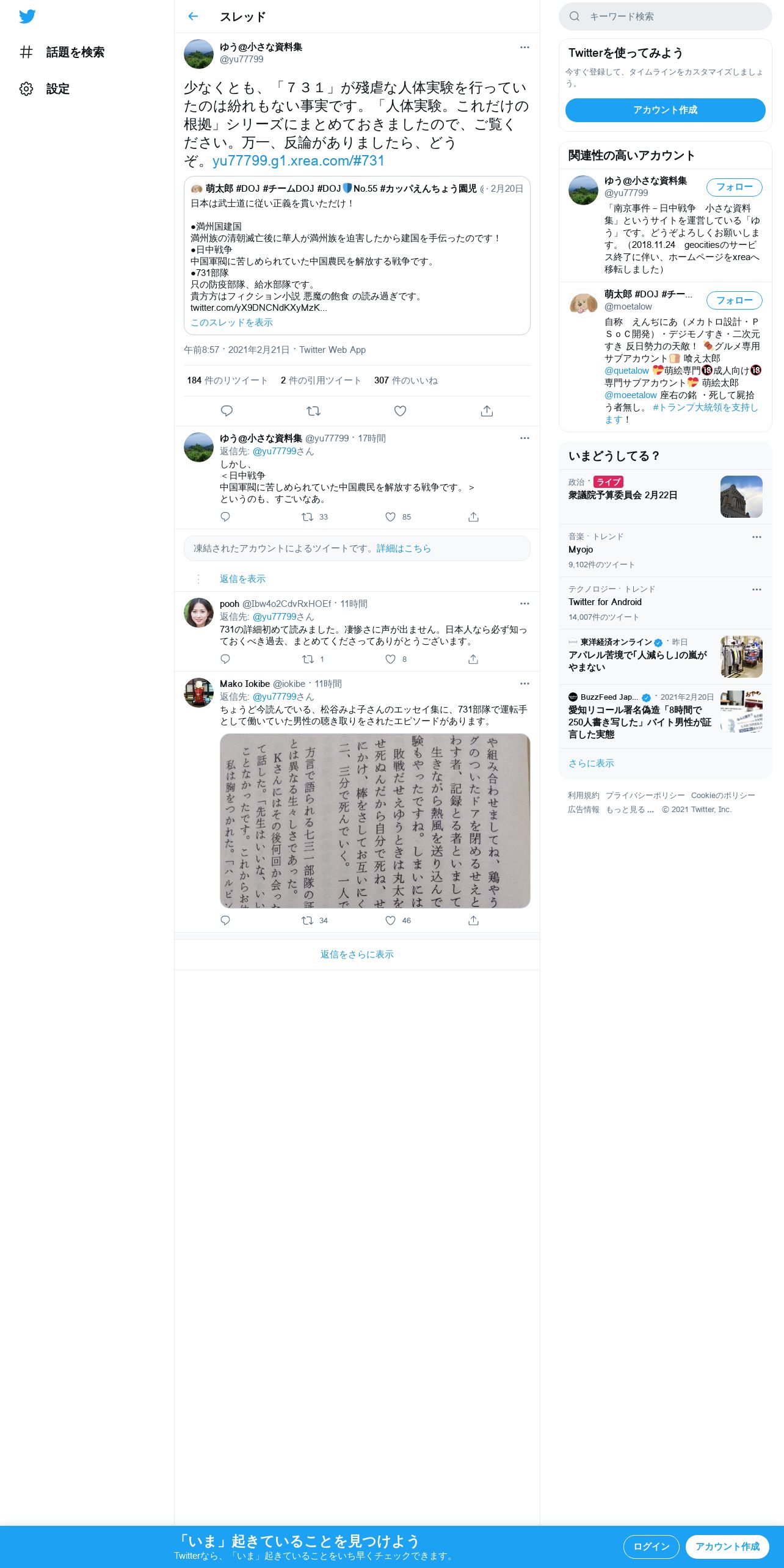Like heart icon under main tweet

(400, 411)
